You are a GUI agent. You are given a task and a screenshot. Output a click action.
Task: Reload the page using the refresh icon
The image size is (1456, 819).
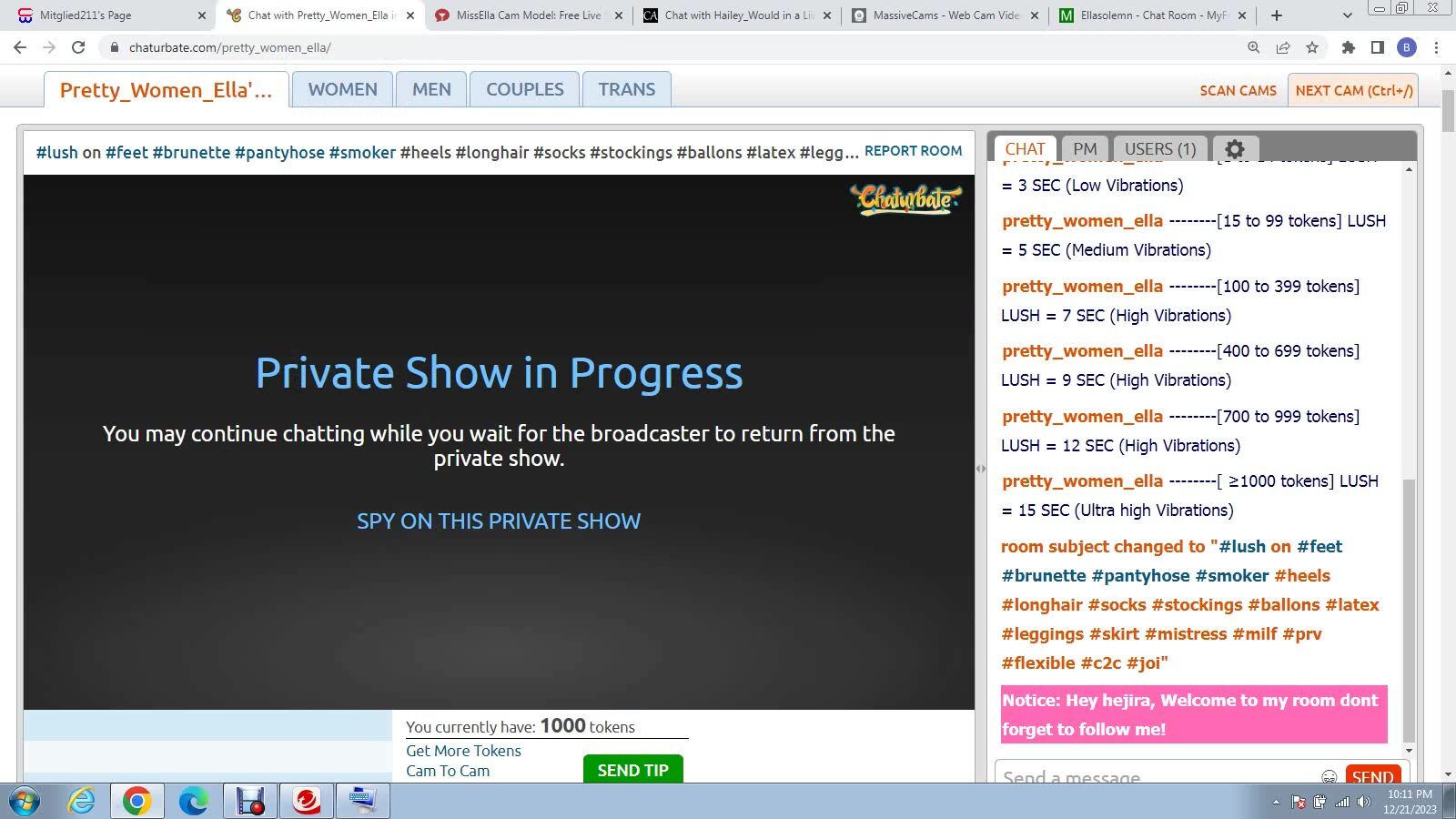(x=78, y=47)
